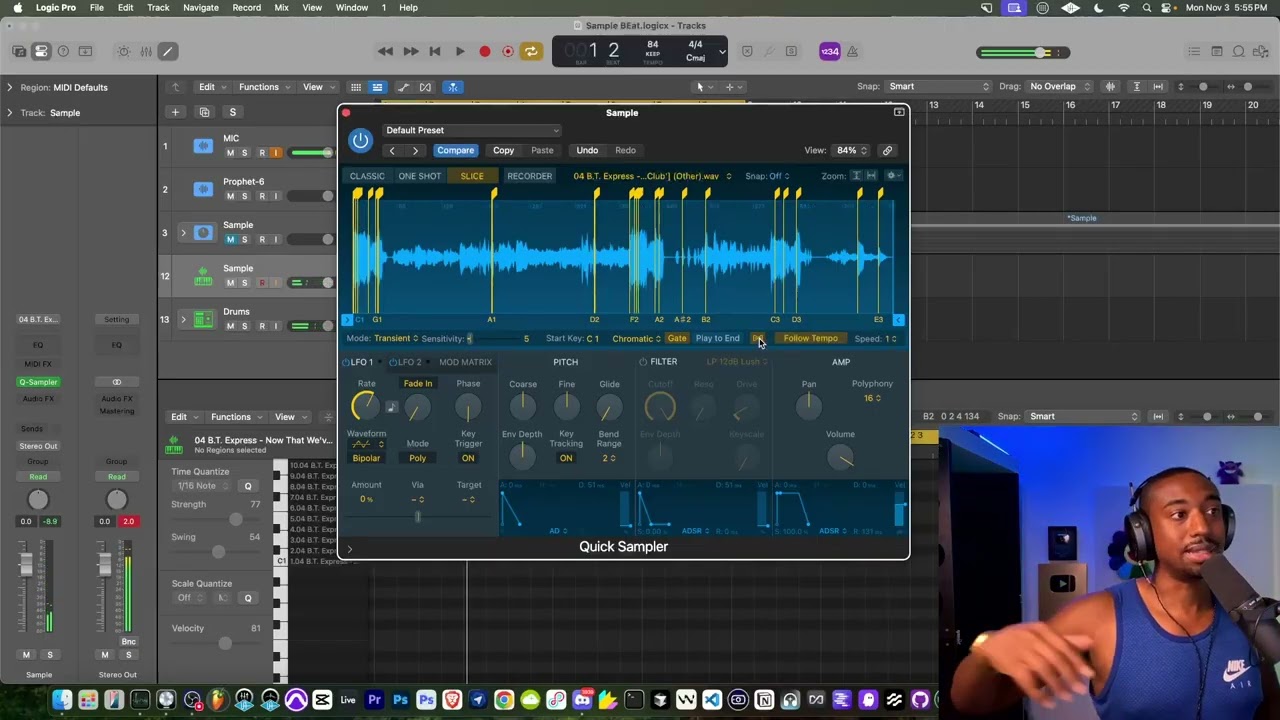
Task: Click Play to End button
Action: click(x=717, y=339)
